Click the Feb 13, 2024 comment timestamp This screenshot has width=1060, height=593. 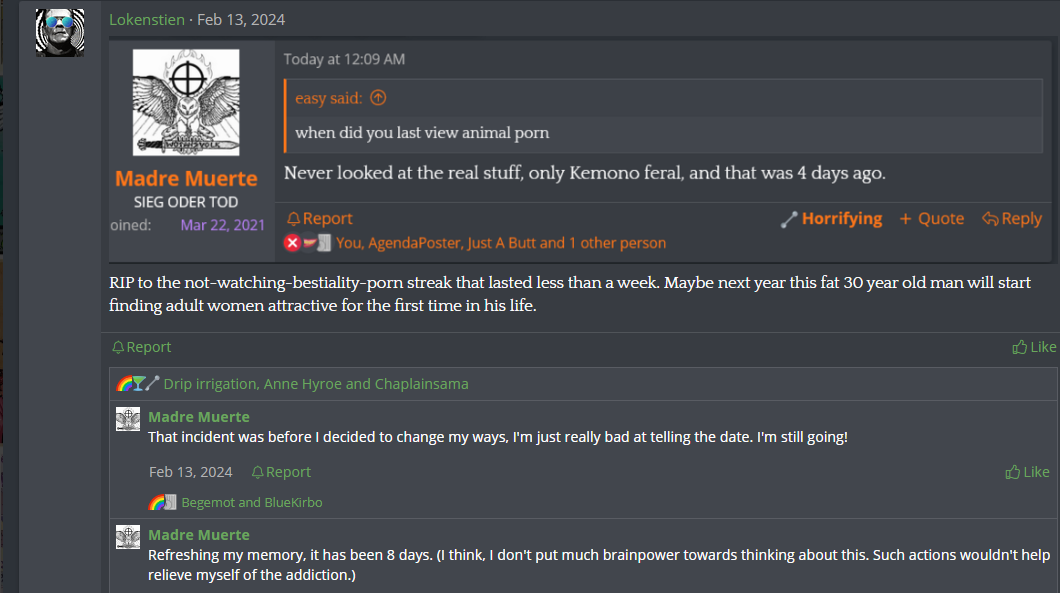point(191,472)
